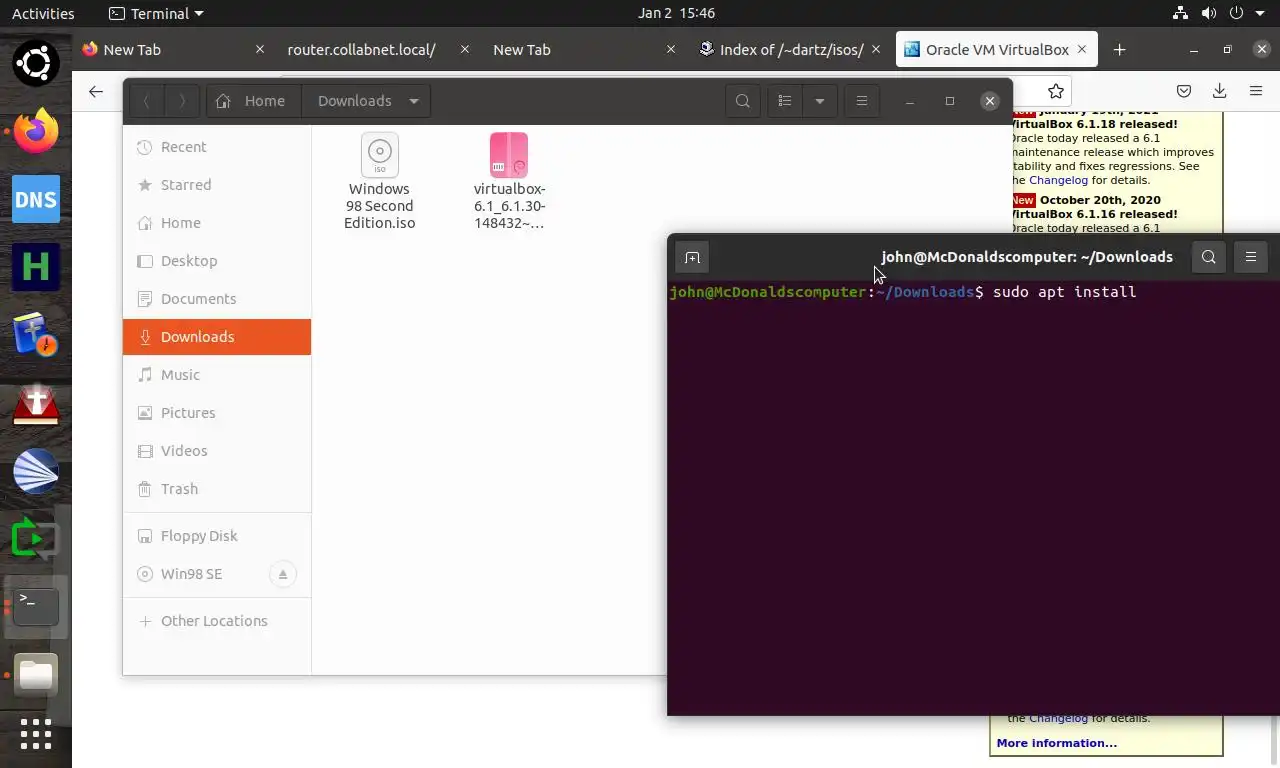The width and height of the screenshot is (1280, 768).
Task: Eject the Win98 SE volume
Action: [x=283, y=574]
